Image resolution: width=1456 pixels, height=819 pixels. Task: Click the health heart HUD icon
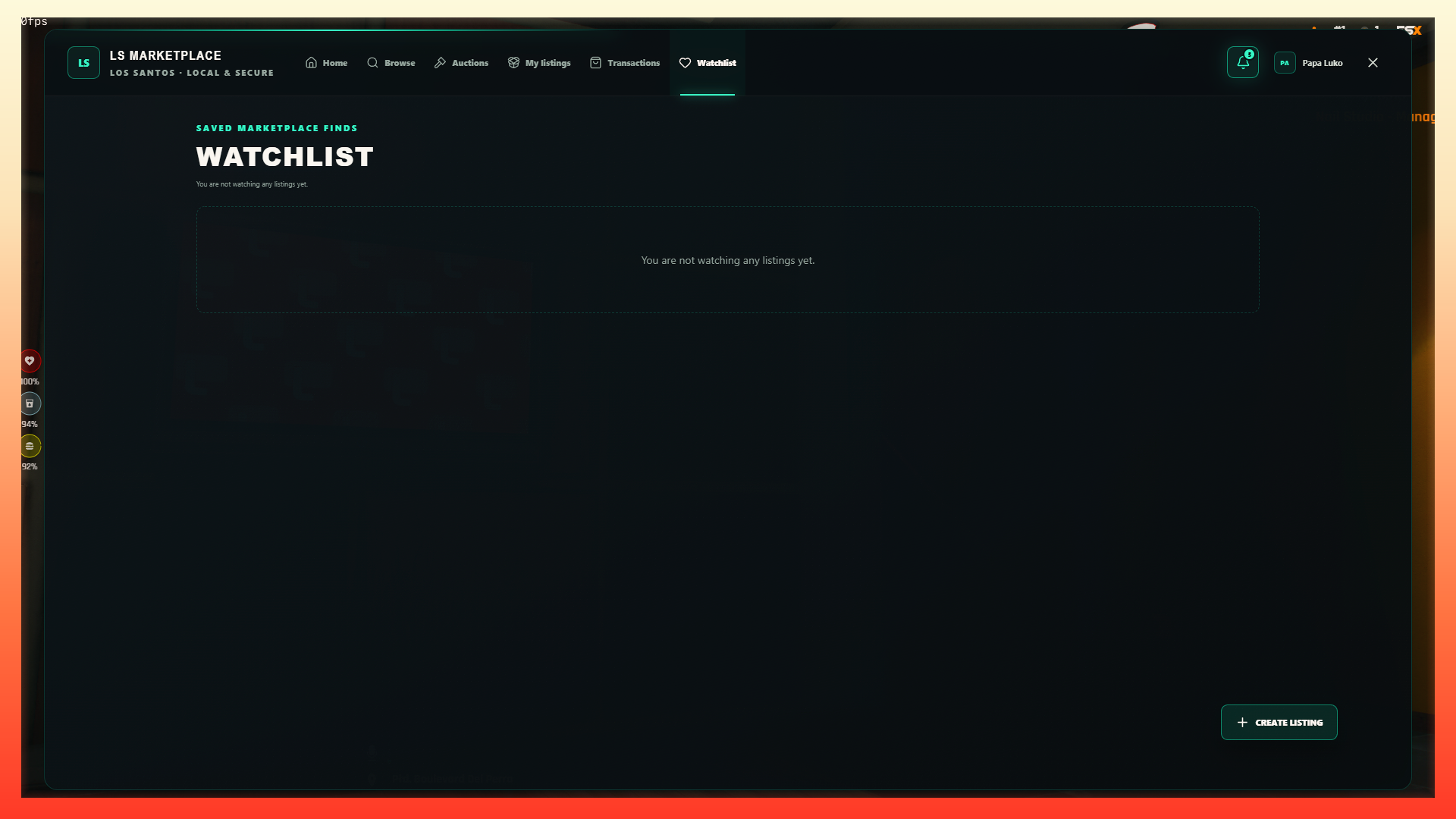(x=30, y=361)
